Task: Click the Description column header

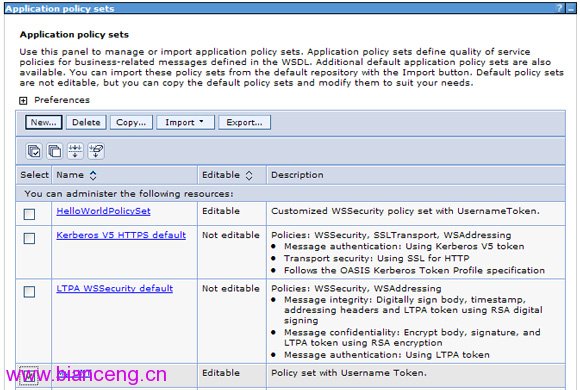Action: [x=297, y=175]
